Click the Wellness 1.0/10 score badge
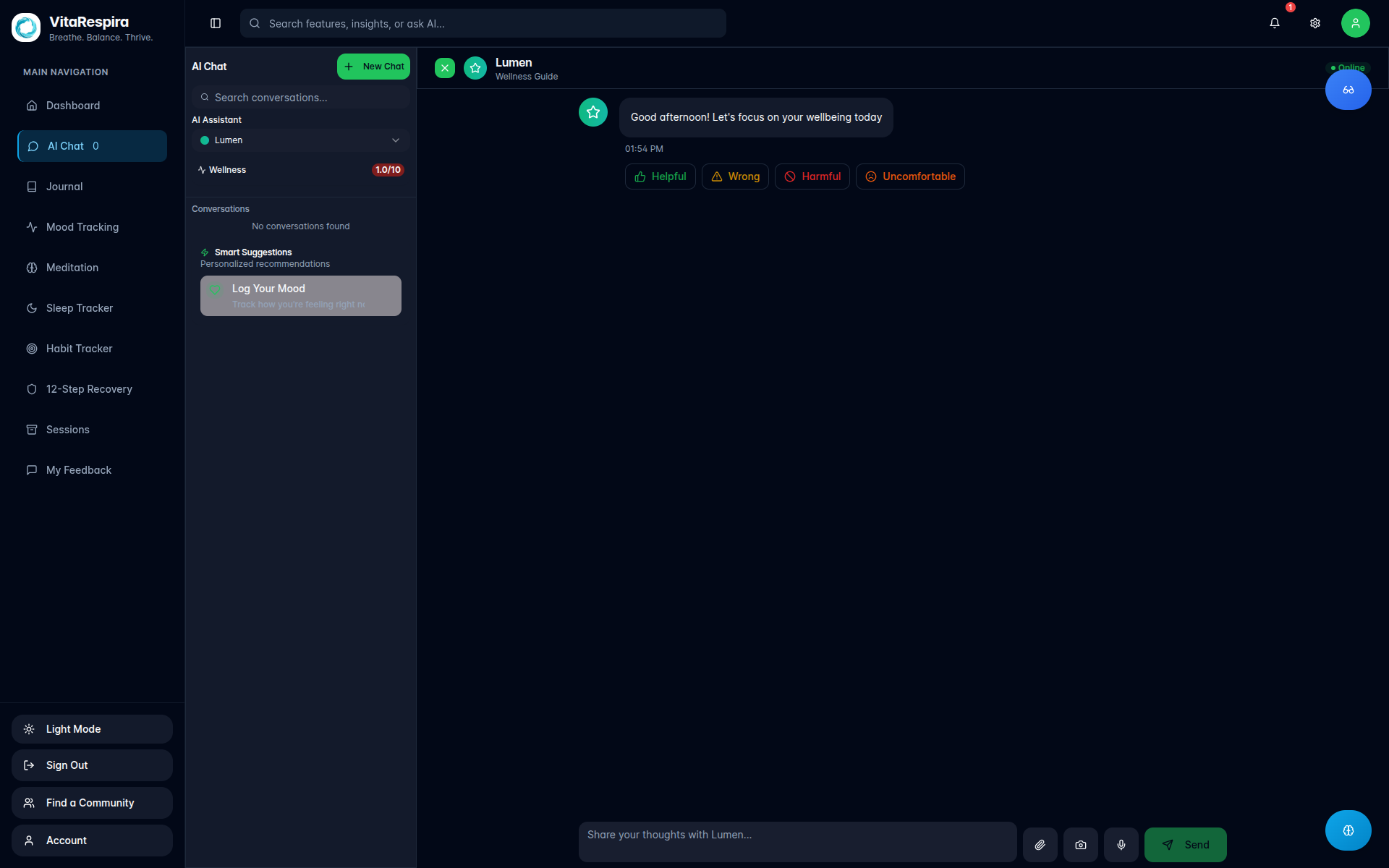This screenshot has width=1389, height=868. pos(388,169)
